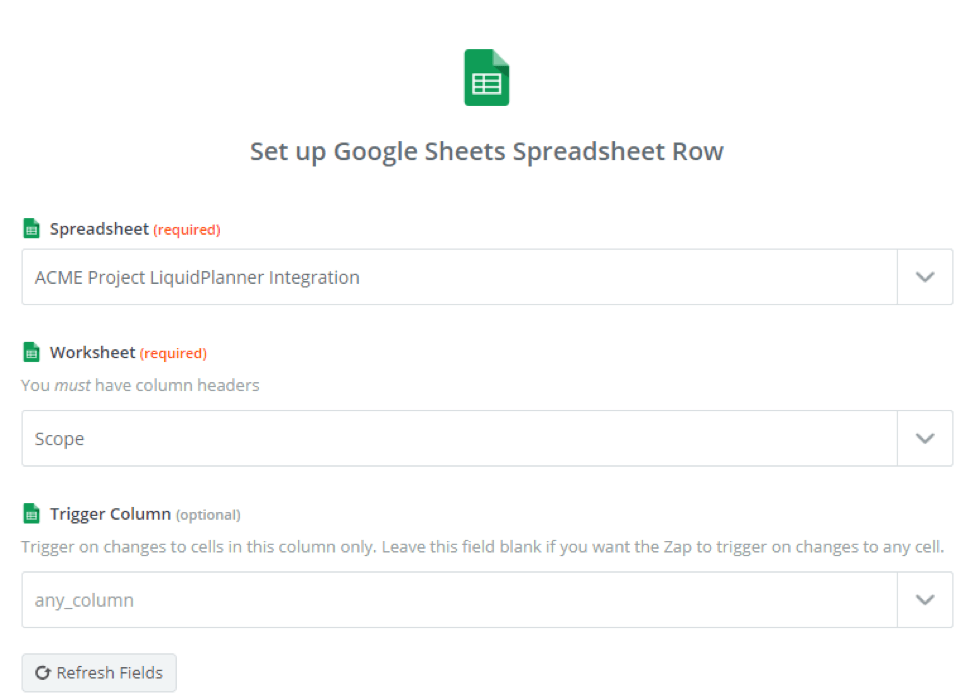Click the 'Set up Google Sheets Spreadsheet Row' heading
This screenshot has width=975, height=700.
487,152
